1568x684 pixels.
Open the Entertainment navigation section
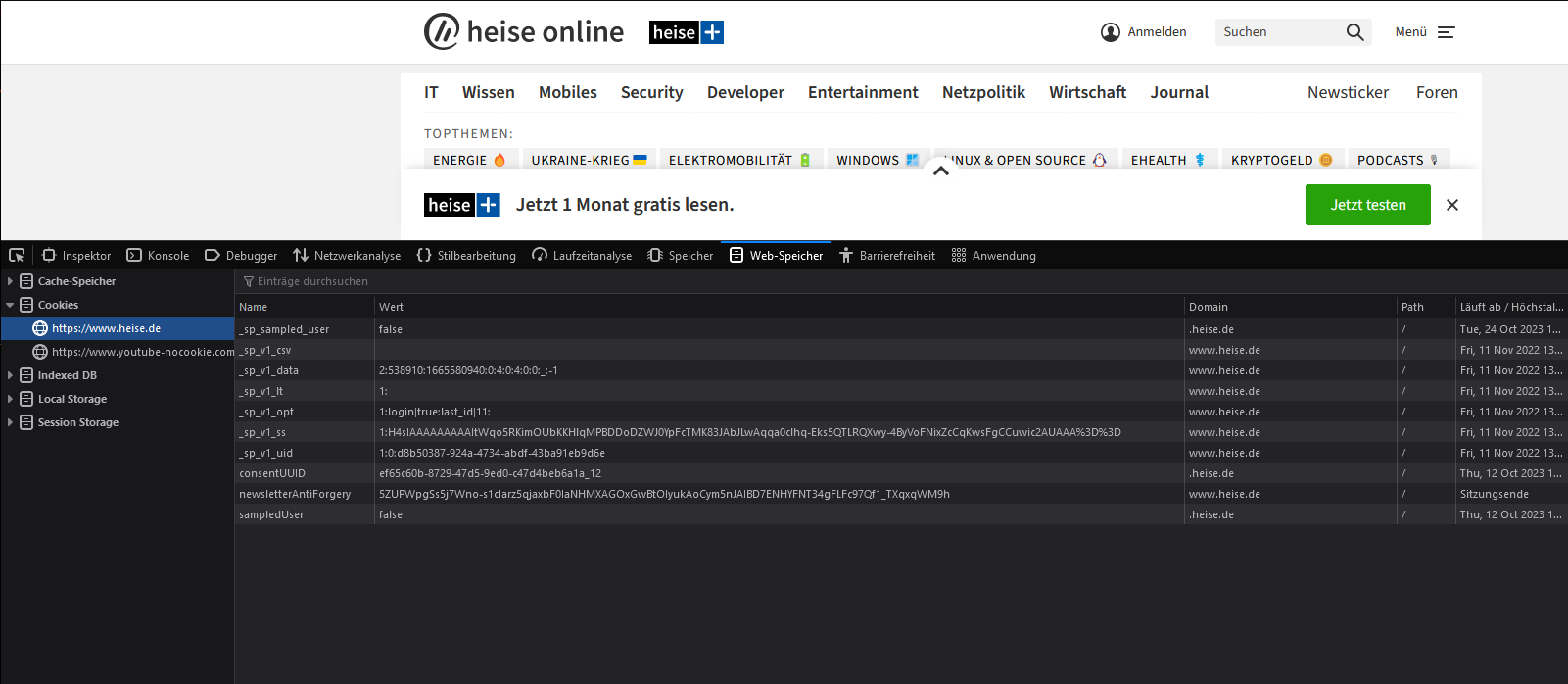[863, 92]
